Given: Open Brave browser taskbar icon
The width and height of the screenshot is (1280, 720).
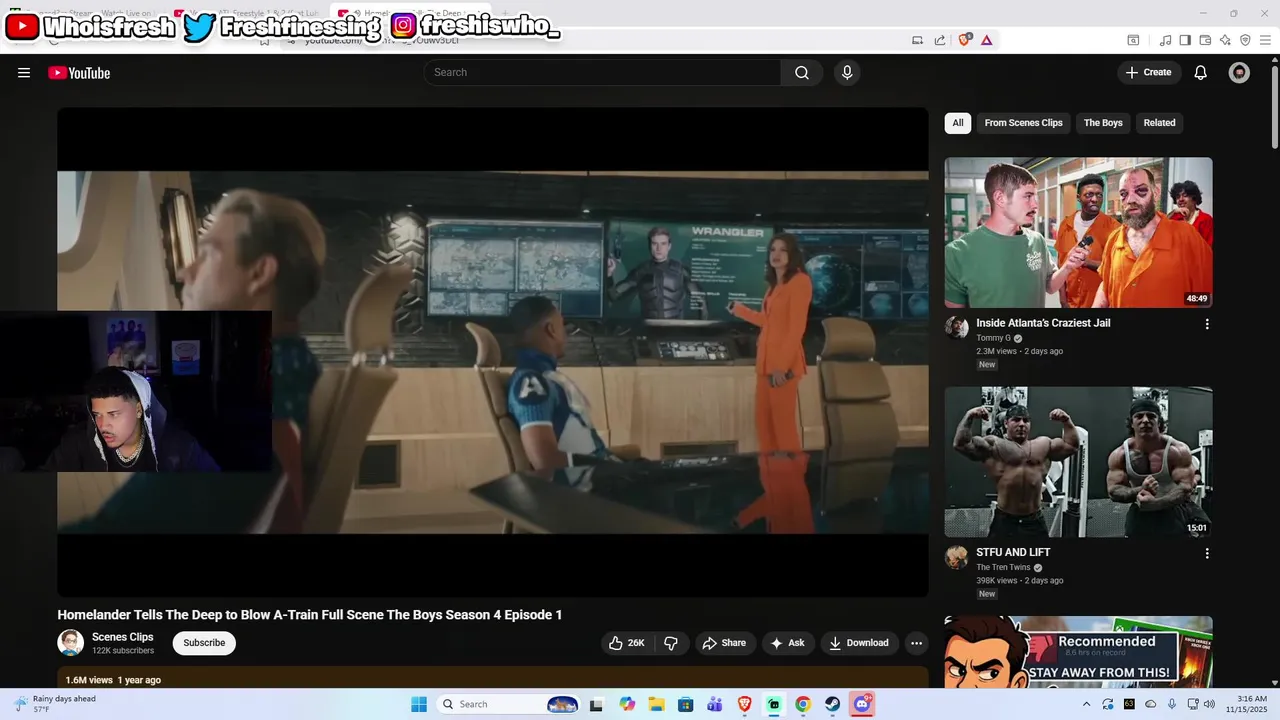Looking at the screenshot, I should (x=744, y=704).
